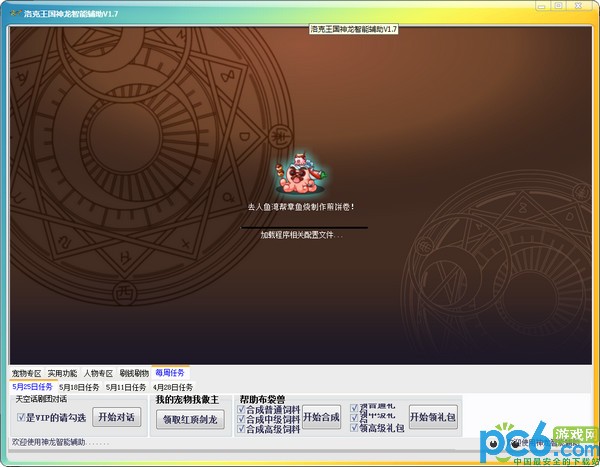Click the 加载程序相关配置文件 loading text
600x467 pixels.
pos(302,235)
